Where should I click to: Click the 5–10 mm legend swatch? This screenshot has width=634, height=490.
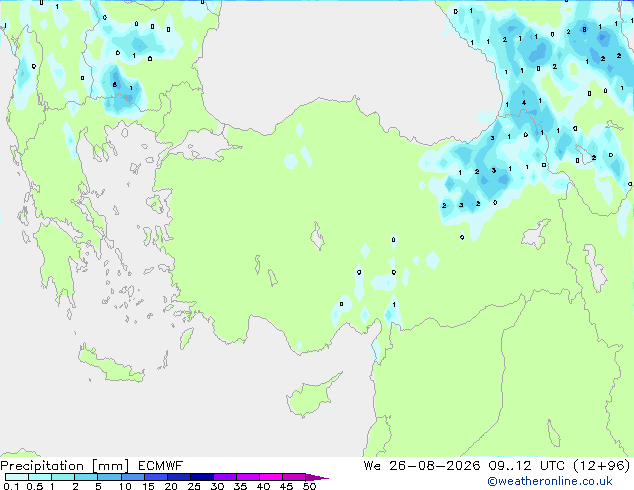pos(109,477)
